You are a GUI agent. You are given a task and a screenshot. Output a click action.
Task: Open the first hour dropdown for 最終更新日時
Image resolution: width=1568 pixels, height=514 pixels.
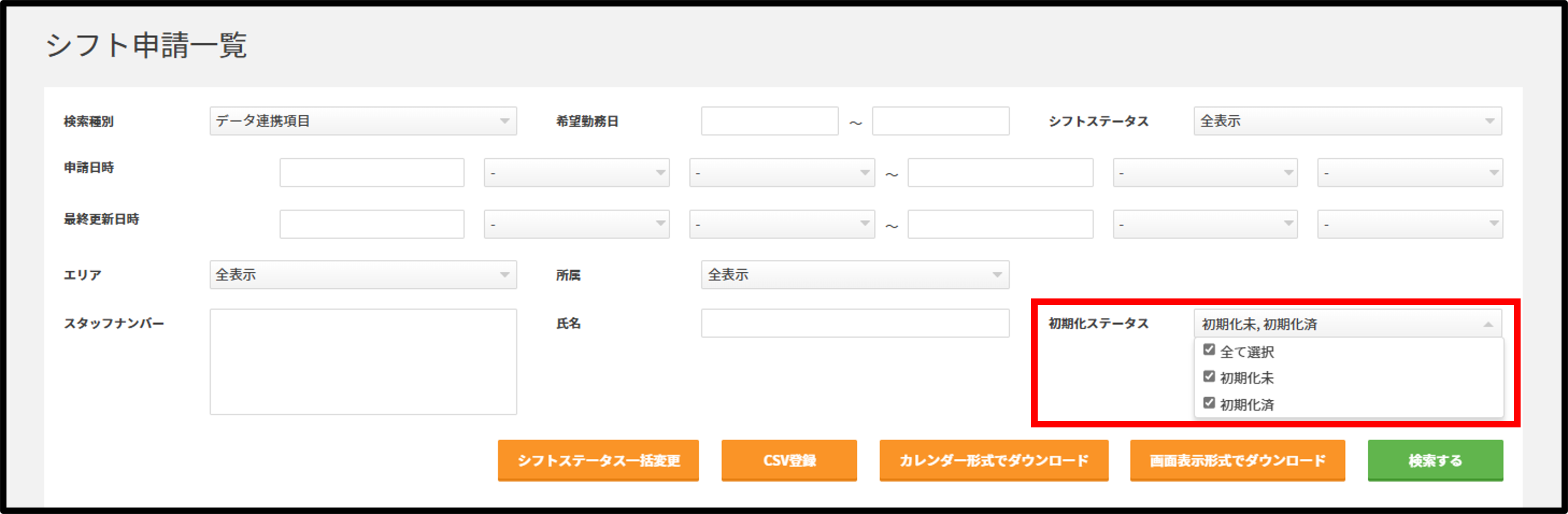point(576,224)
